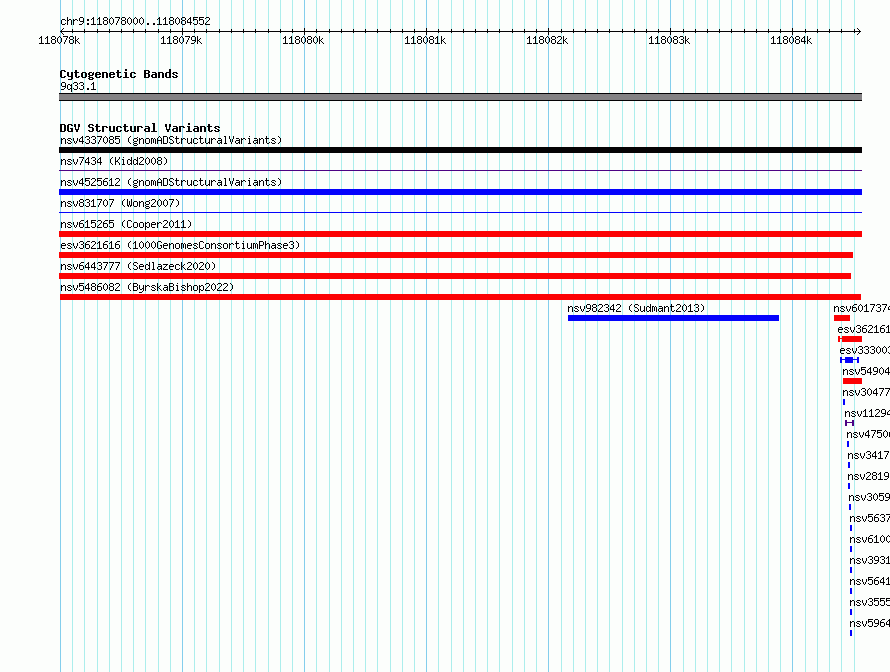Image resolution: width=890 pixels, height=672 pixels.
Task: Click the esv362161 variant label
Action: [x=863, y=329]
